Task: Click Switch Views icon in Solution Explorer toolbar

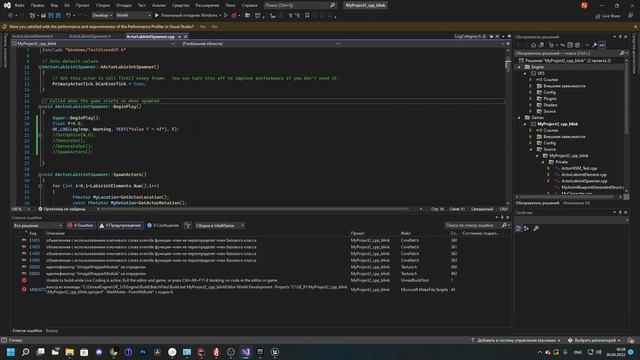Action: 541,45
